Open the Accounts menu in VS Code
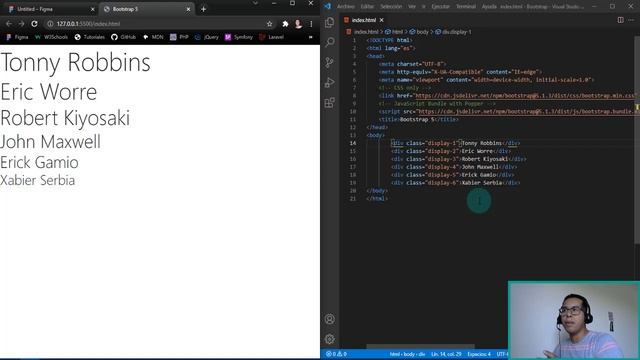Image resolution: width=640 pixels, height=360 pixels. (330, 319)
